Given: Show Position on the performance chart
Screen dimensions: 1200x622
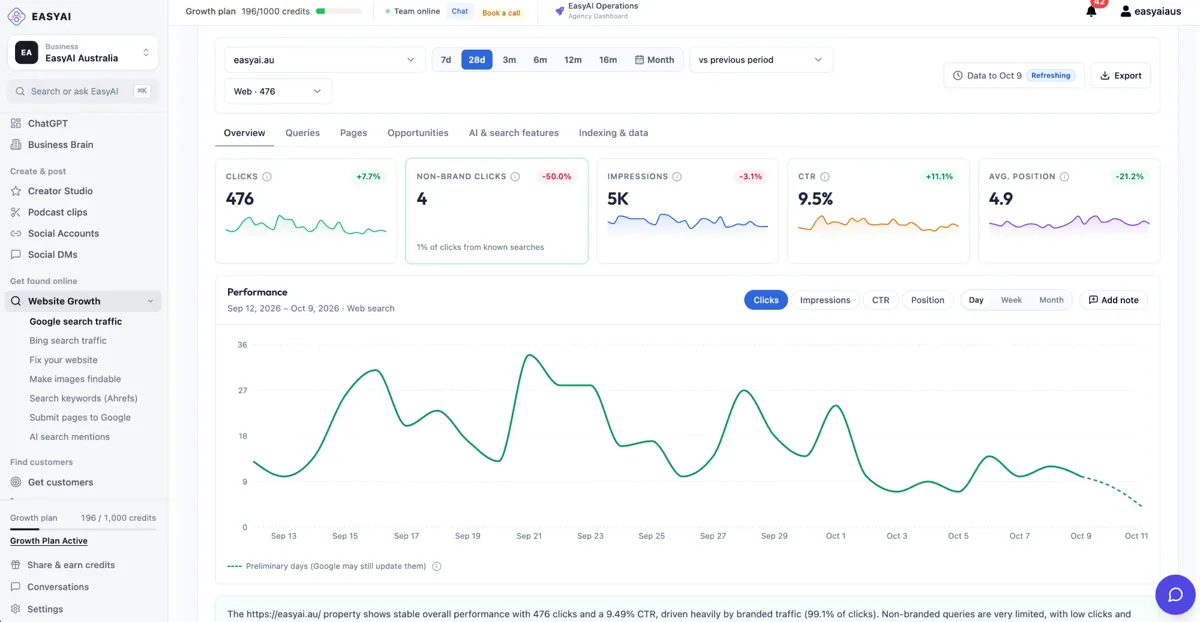Looking at the screenshot, I should 927,300.
